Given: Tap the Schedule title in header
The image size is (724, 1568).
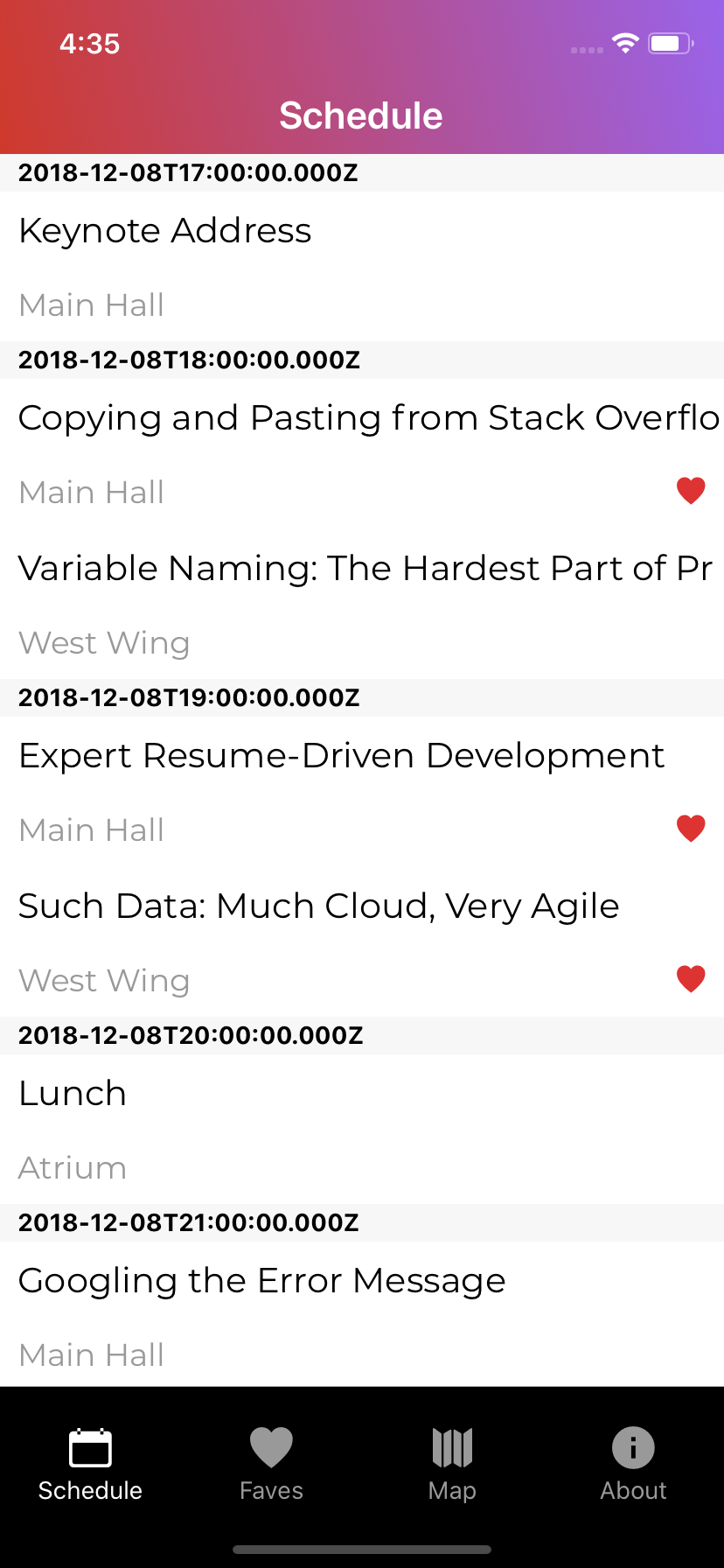Looking at the screenshot, I should point(361,115).
